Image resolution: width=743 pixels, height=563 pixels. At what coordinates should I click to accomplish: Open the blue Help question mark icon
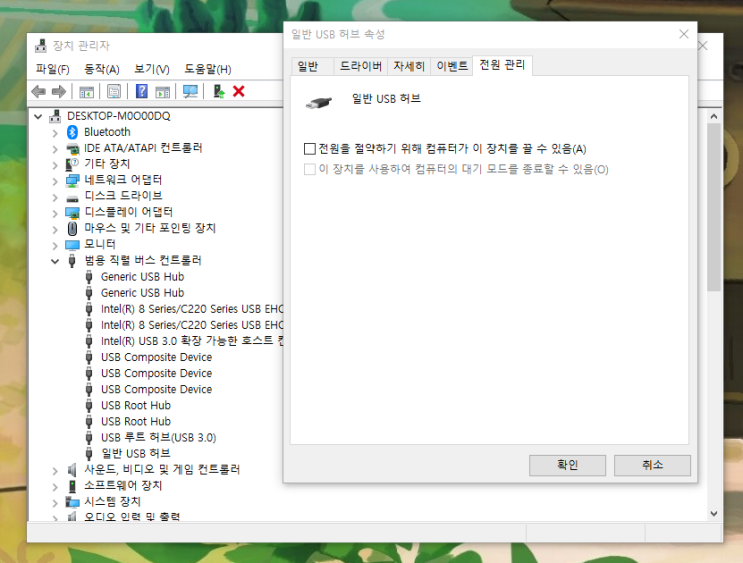click(141, 91)
